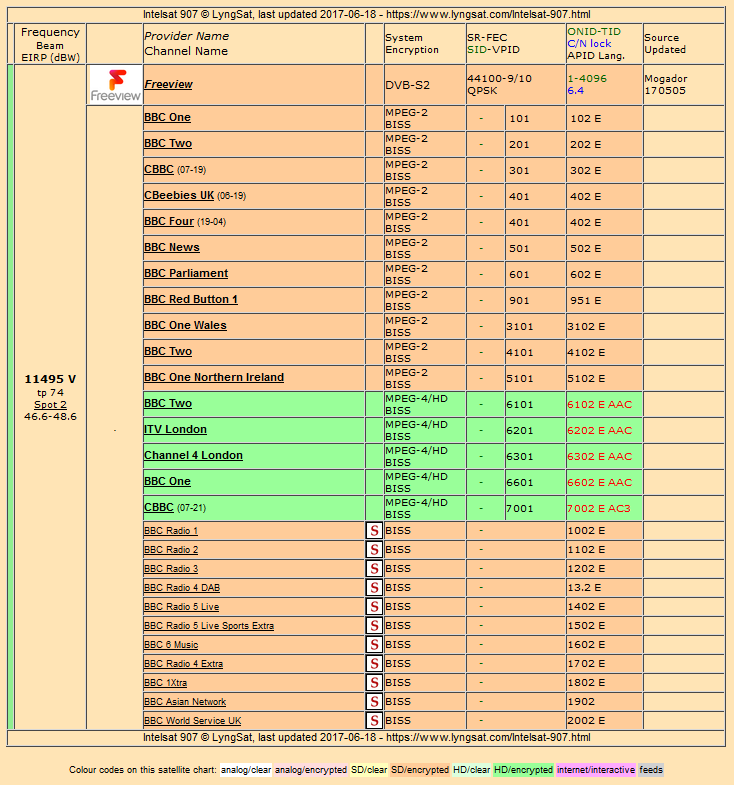This screenshot has height=785, width=734.
Task: Open the BBC Radio 1 link
Action: pos(171,531)
